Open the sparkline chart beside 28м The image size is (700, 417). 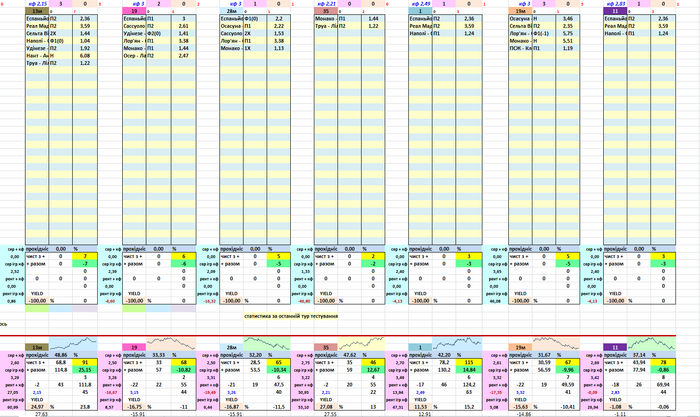pyautogui.click(x=267, y=344)
